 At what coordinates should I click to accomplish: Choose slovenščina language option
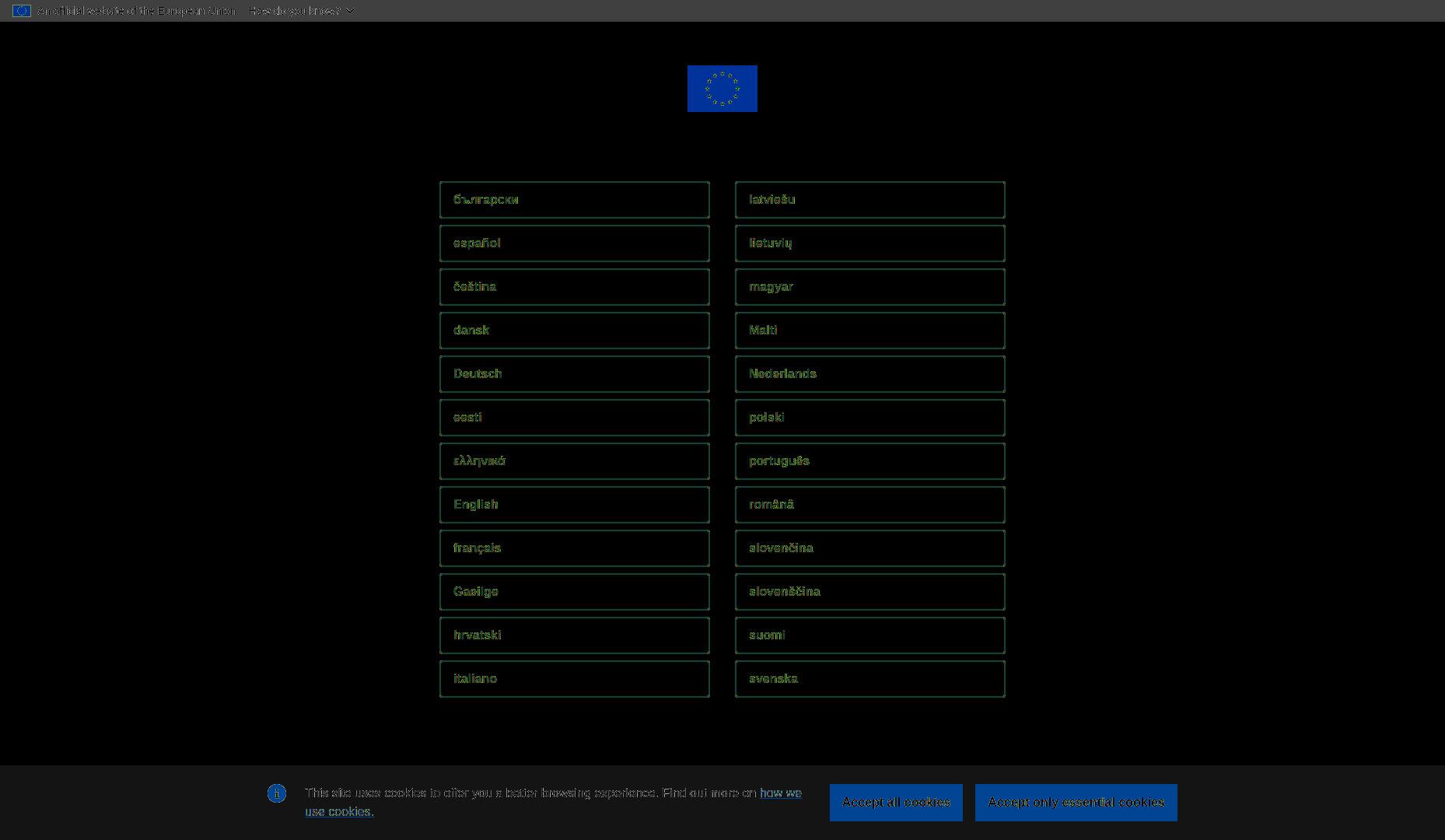click(870, 592)
